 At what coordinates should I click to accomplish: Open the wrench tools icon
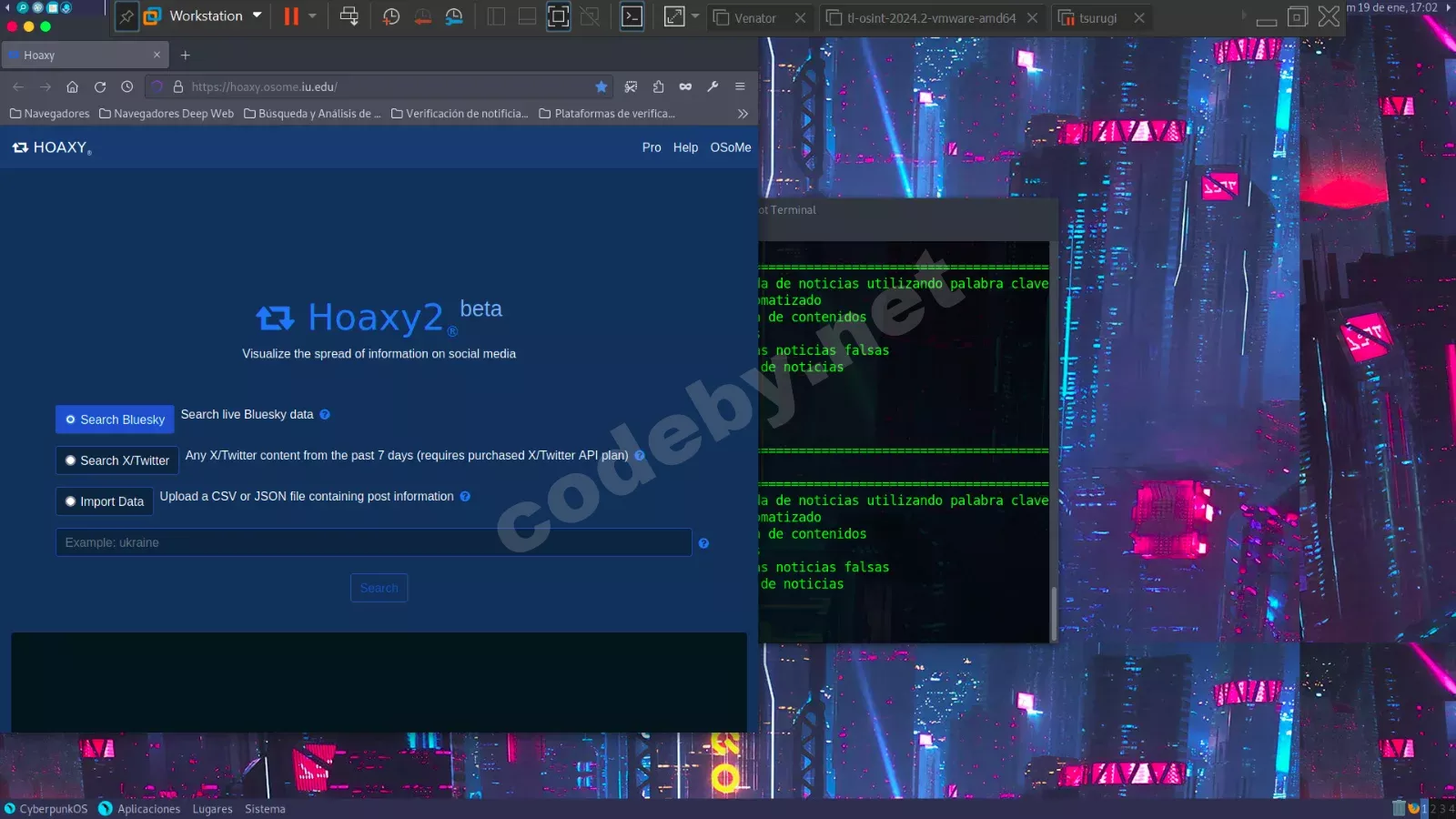[713, 86]
